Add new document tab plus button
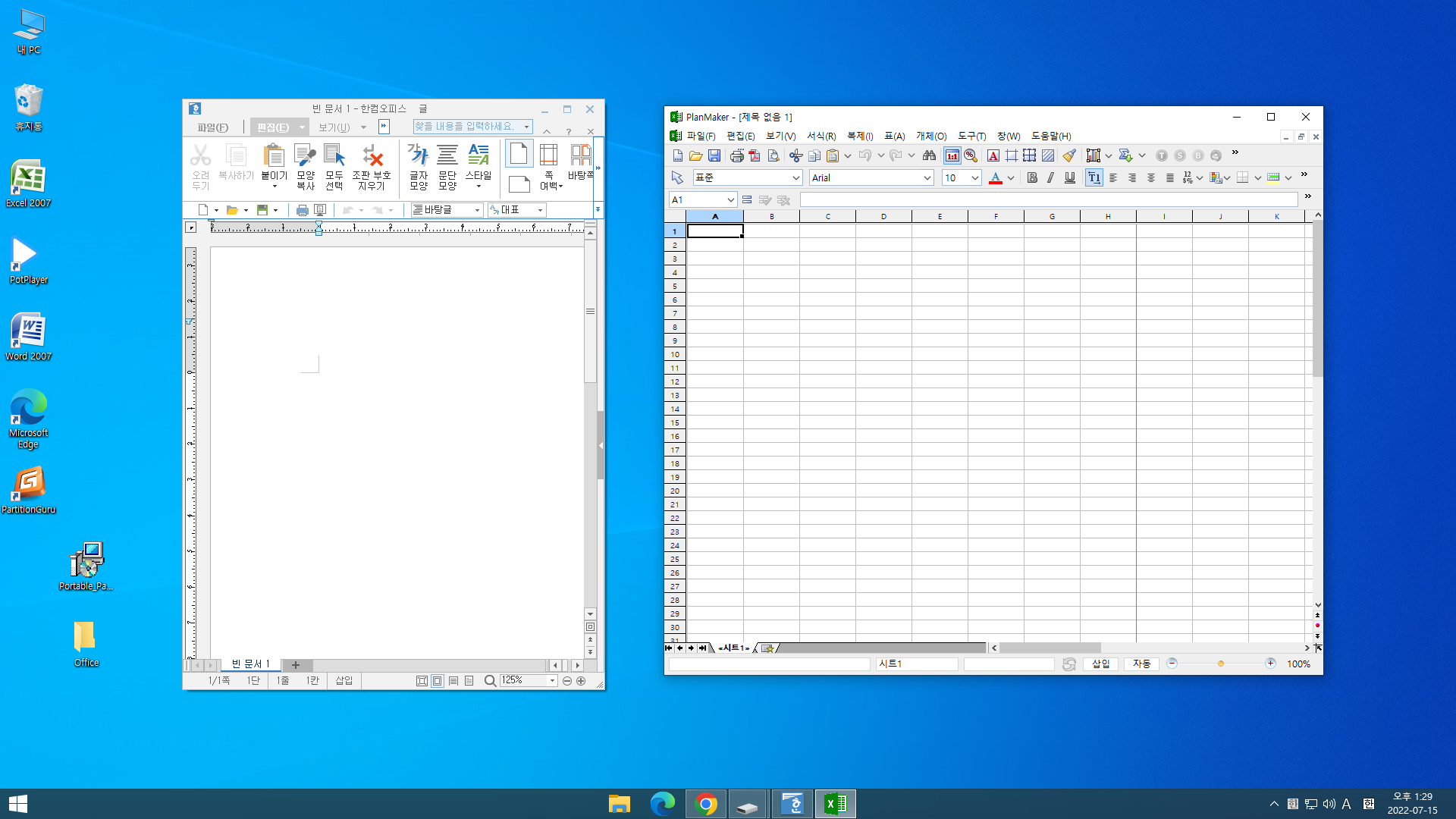 tap(296, 665)
